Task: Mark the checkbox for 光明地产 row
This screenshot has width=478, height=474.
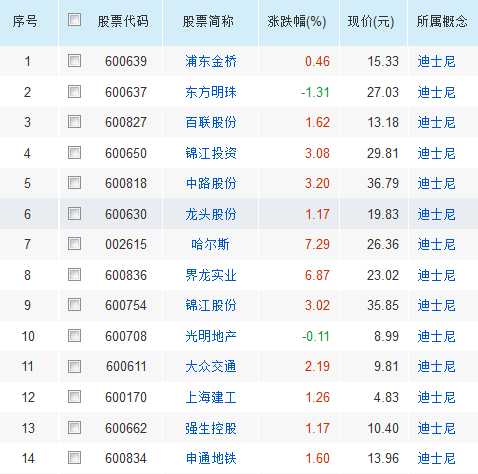Action: 74,336
